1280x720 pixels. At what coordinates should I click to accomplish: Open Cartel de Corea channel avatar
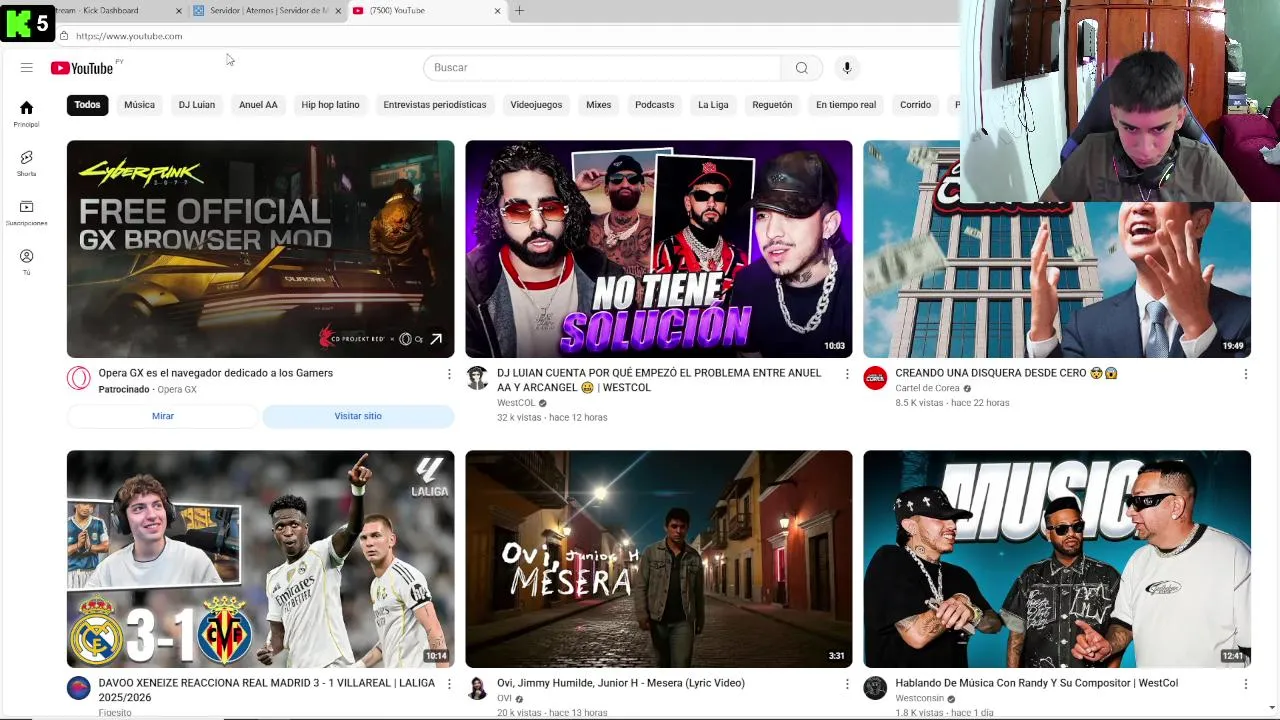(875, 378)
